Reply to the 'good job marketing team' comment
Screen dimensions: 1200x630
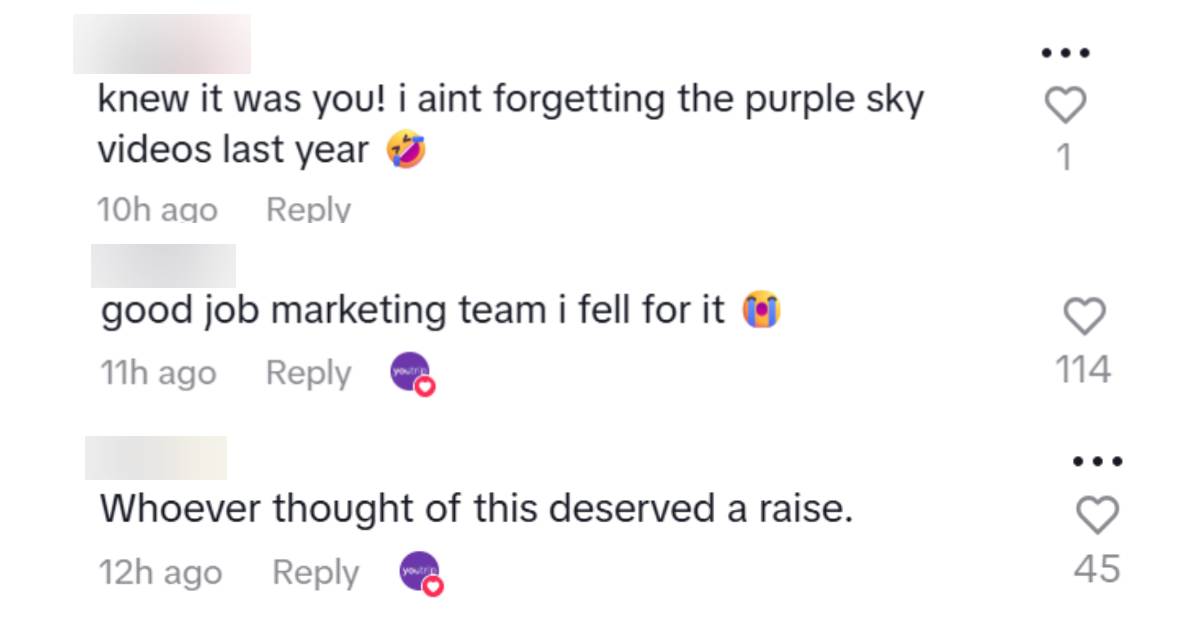[x=308, y=373]
